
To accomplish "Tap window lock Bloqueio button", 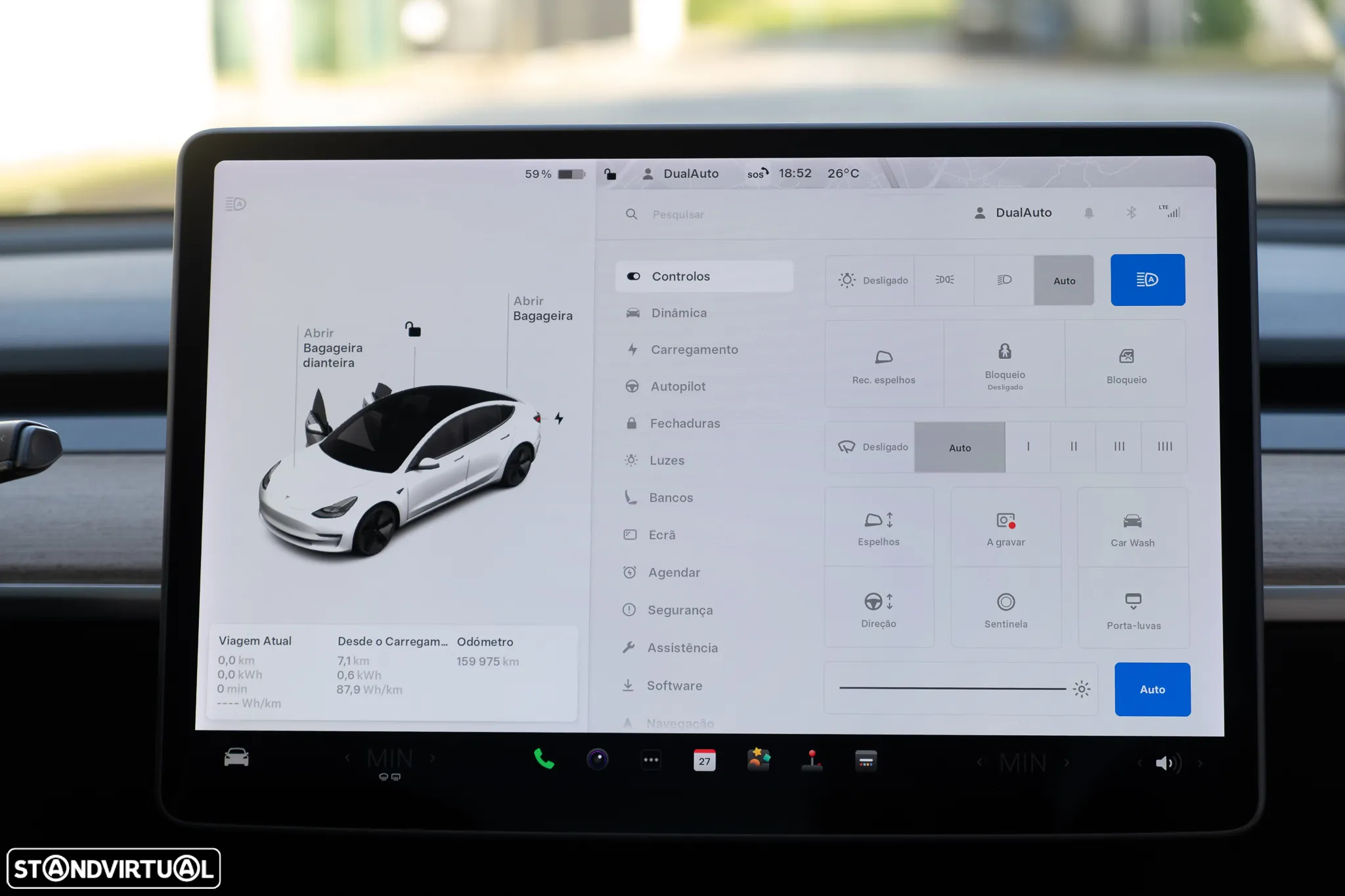I will 1126,364.
